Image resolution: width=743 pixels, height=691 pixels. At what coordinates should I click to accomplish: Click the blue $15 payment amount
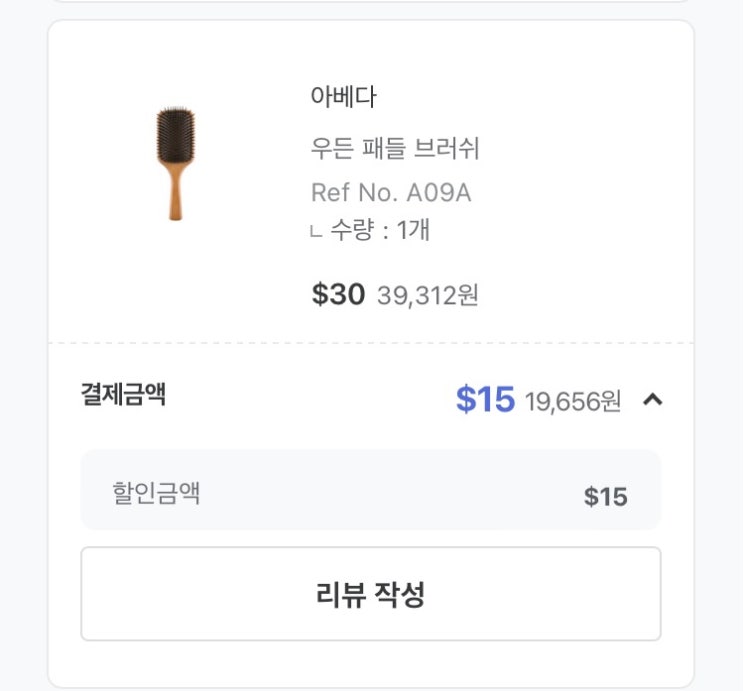[485, 400]
